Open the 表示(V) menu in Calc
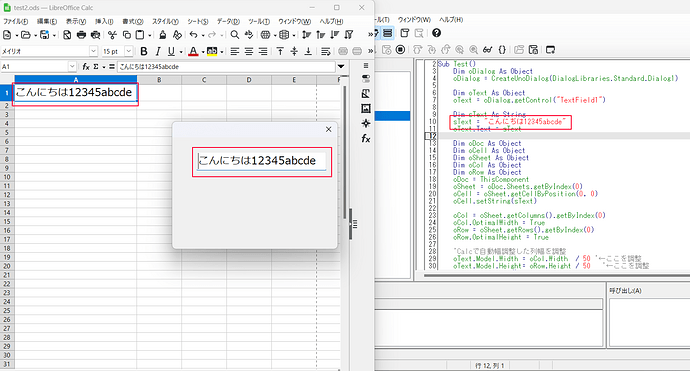The width and height of the screenshot is (690, 371). 76,21
